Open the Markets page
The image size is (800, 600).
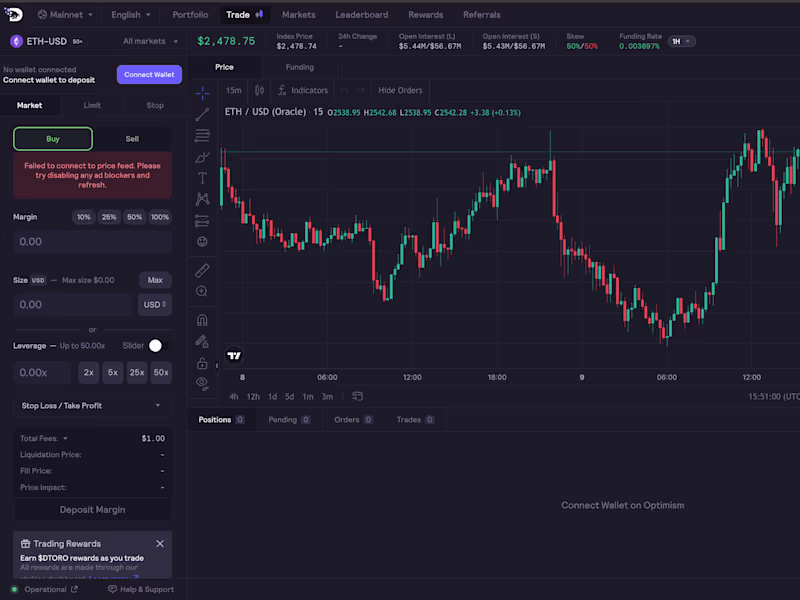coord(298,15)
